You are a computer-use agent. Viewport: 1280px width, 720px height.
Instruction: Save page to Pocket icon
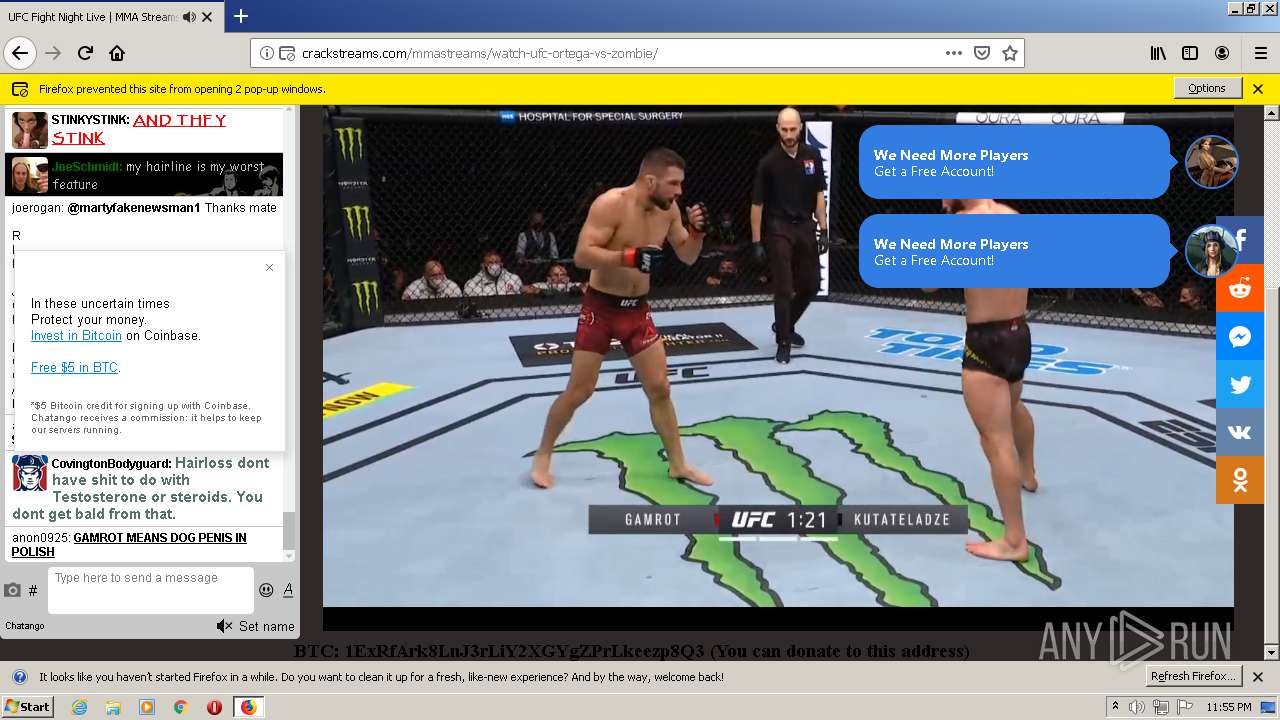click(982, 53)
